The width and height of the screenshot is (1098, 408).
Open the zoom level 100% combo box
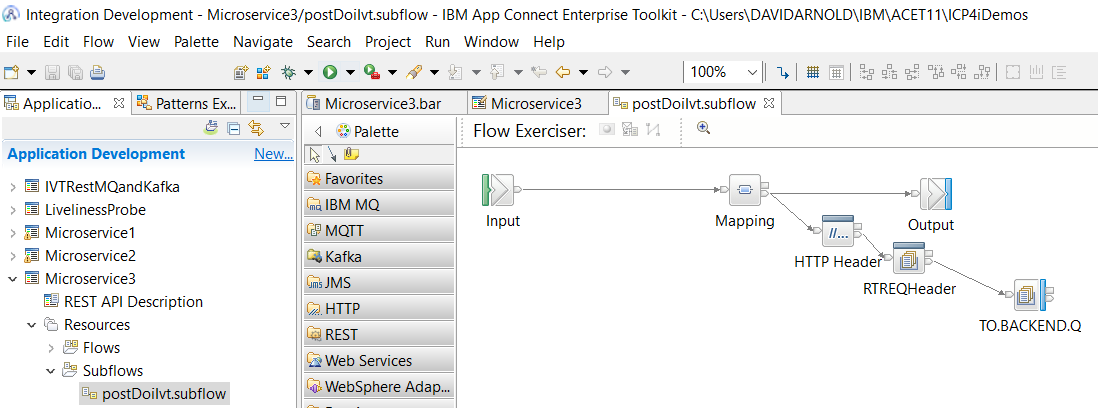pyautogui.click(x=723, y=71)
